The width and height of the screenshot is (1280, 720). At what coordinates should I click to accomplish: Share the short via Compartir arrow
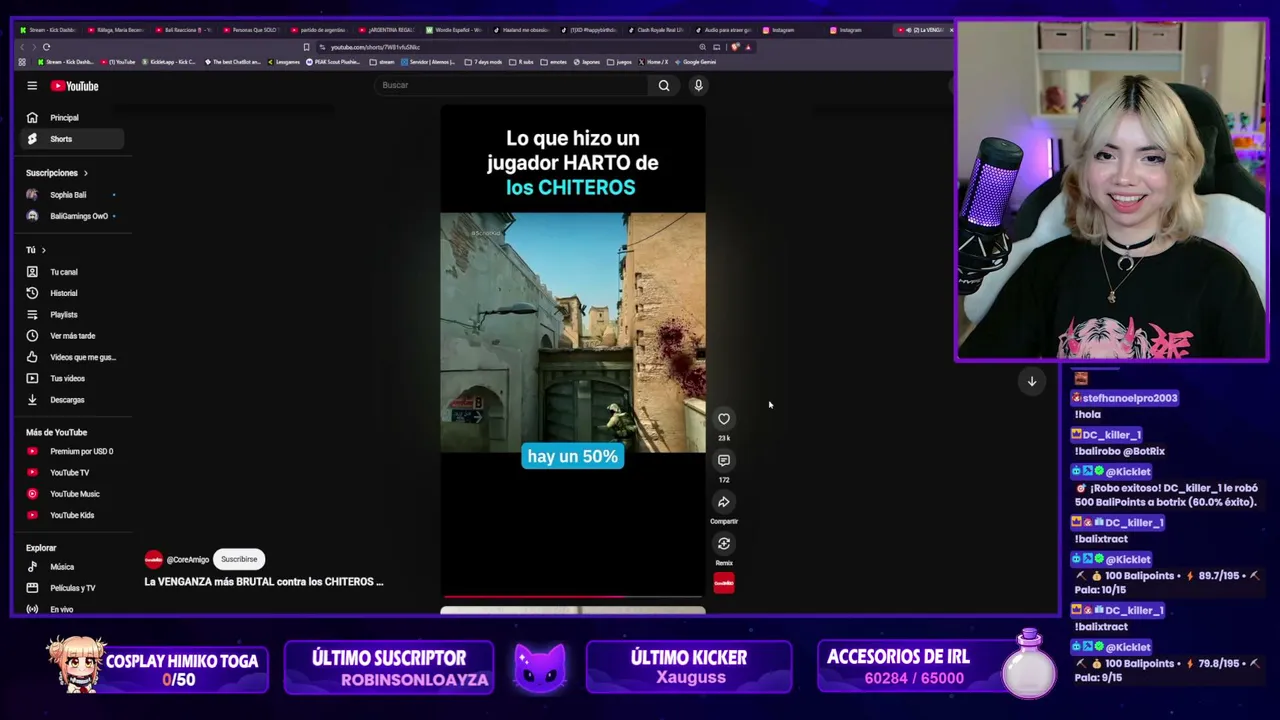[724, 502]
